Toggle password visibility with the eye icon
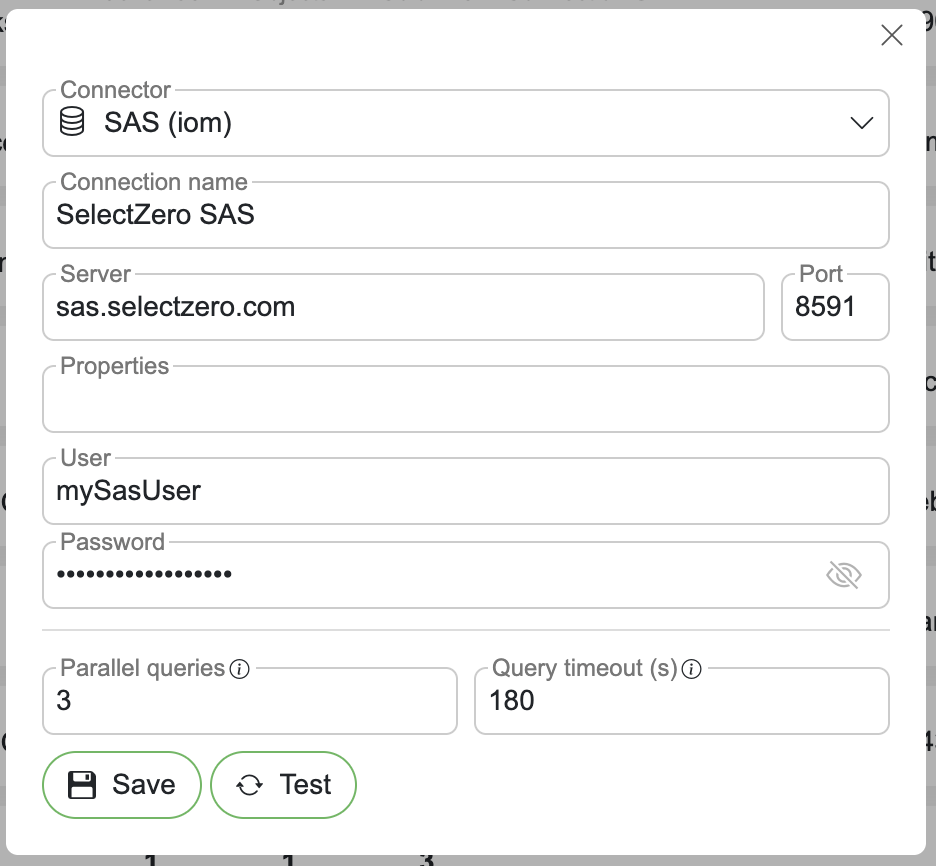Viewport: 936px width, 866px height. 844,574
